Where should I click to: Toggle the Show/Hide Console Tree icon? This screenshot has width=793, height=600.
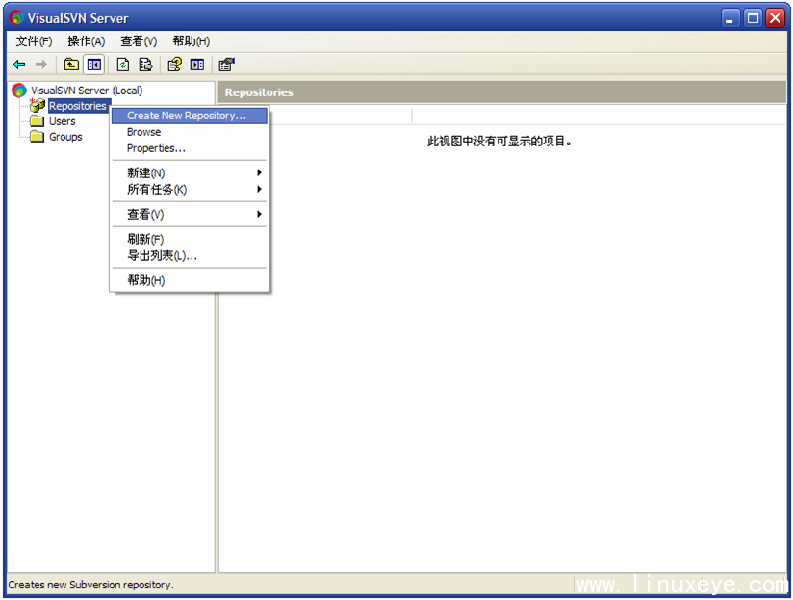click(94, 64)
